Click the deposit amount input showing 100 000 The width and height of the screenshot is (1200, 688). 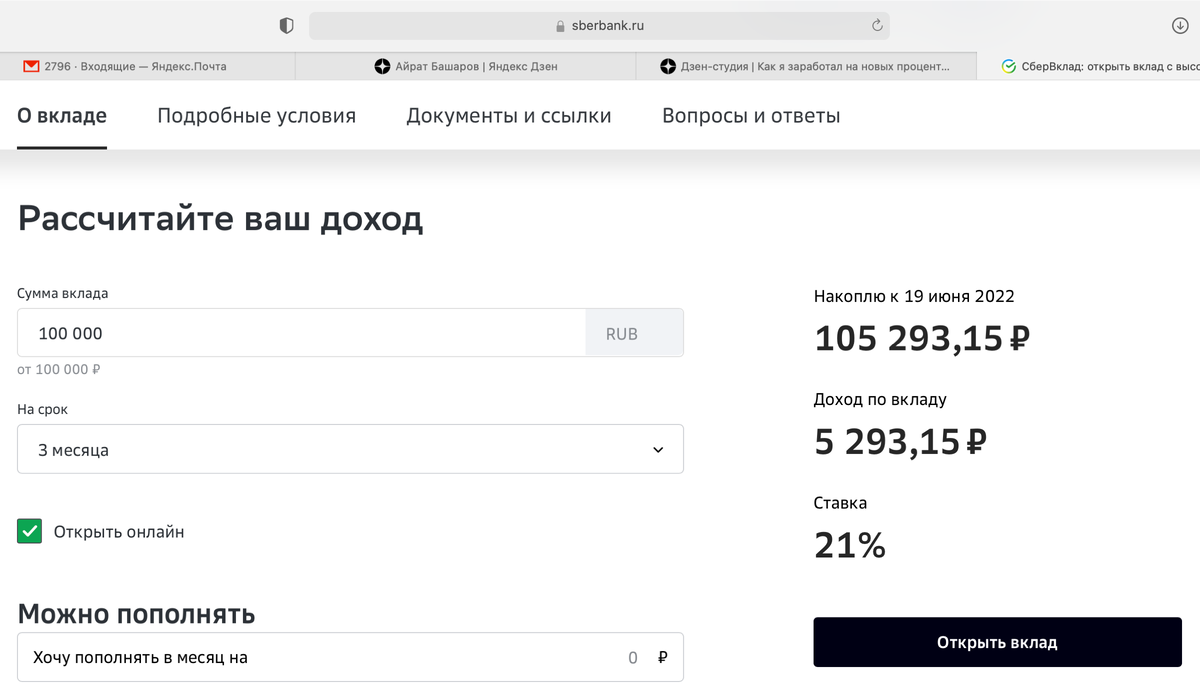tap(300, 332)
